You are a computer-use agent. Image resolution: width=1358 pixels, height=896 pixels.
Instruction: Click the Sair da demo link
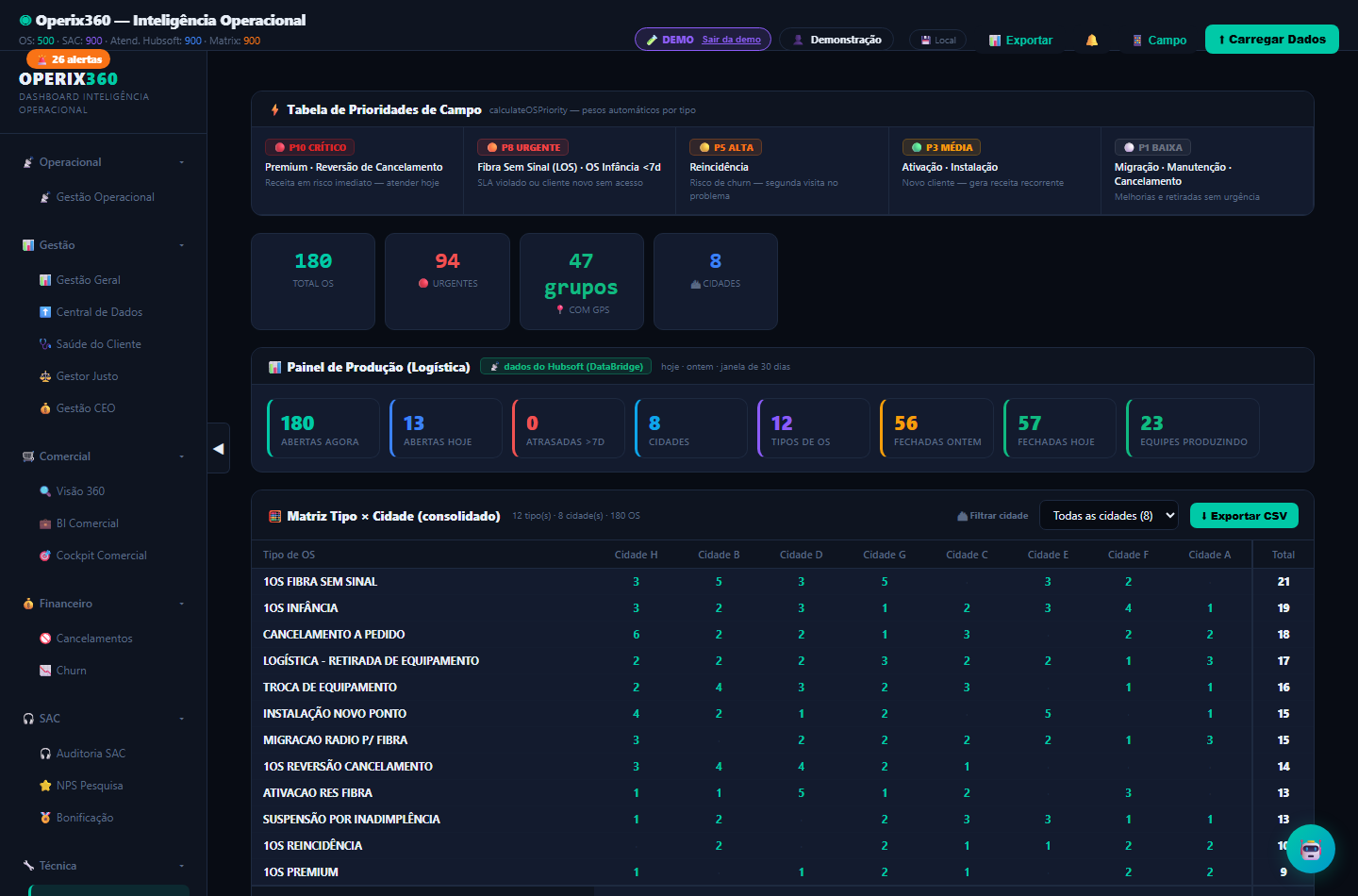[x=731, y=40]
